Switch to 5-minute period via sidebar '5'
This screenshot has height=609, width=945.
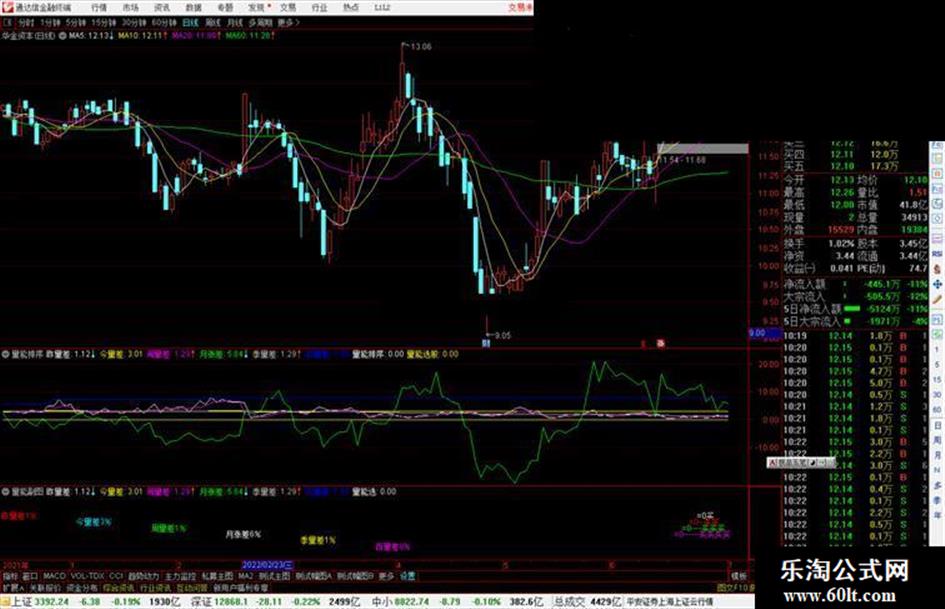point(937,364)
